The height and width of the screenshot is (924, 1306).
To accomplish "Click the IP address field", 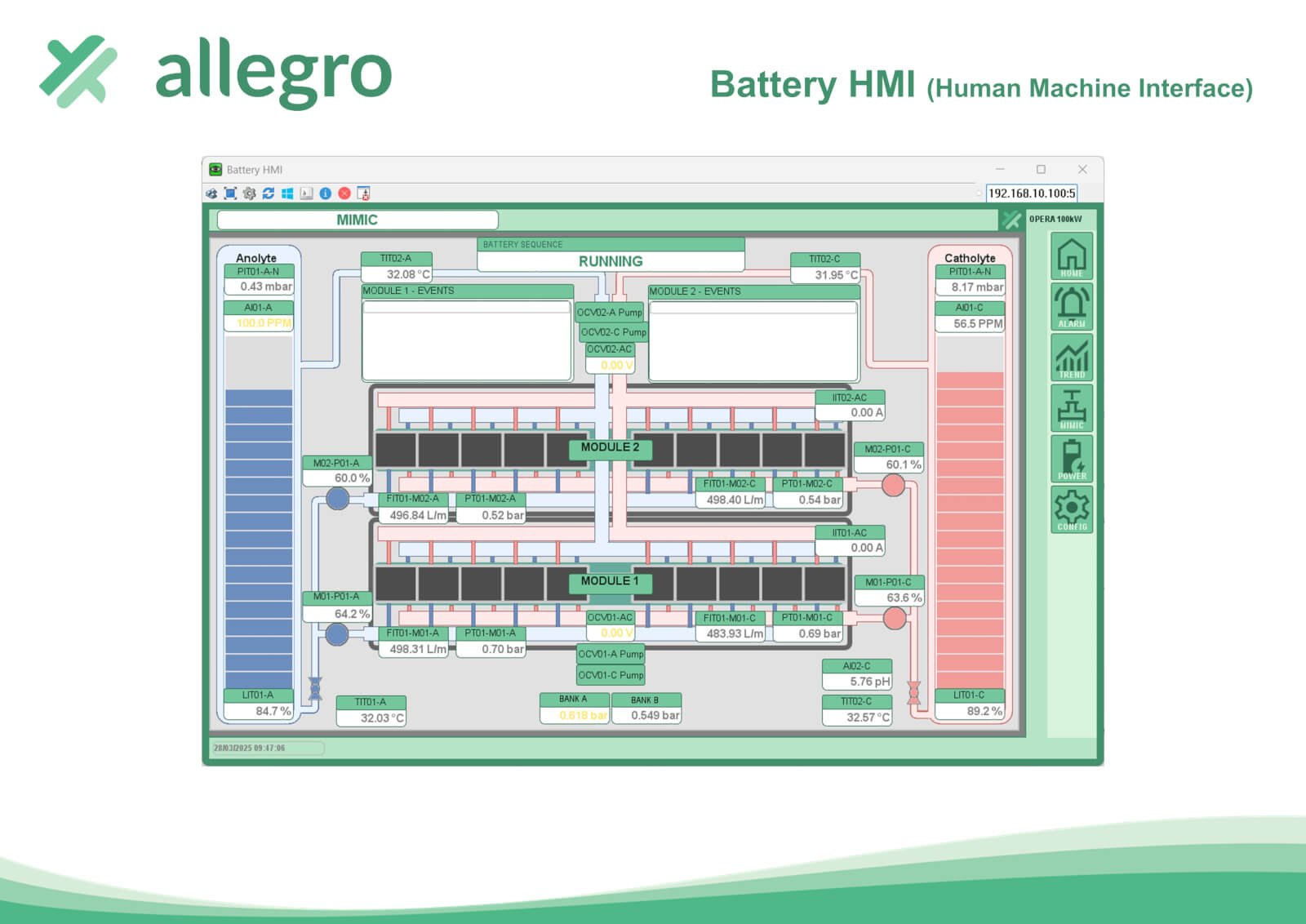I will [x=1031, y=193].
